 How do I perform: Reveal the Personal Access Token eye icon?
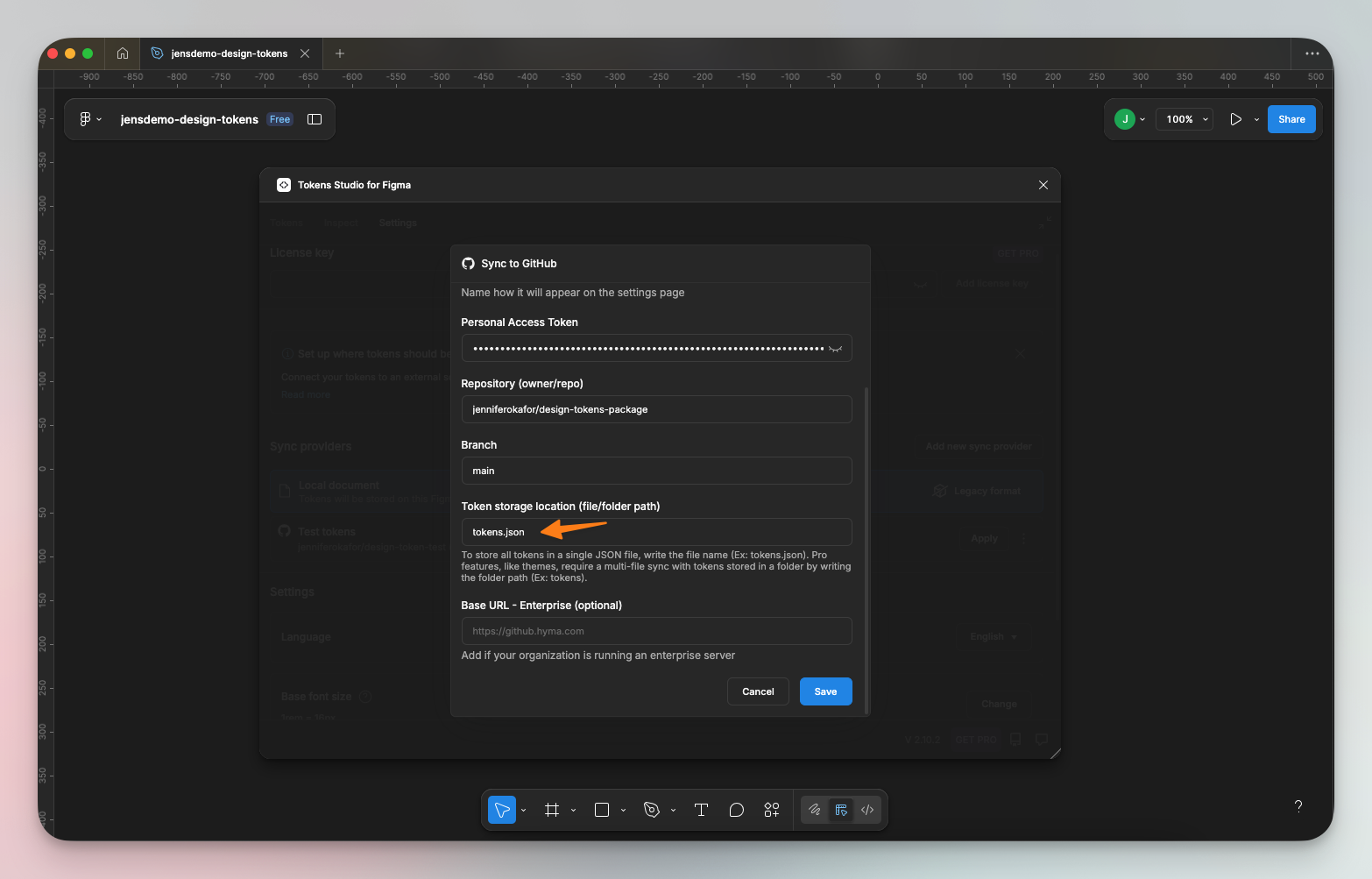click(836, 349)
